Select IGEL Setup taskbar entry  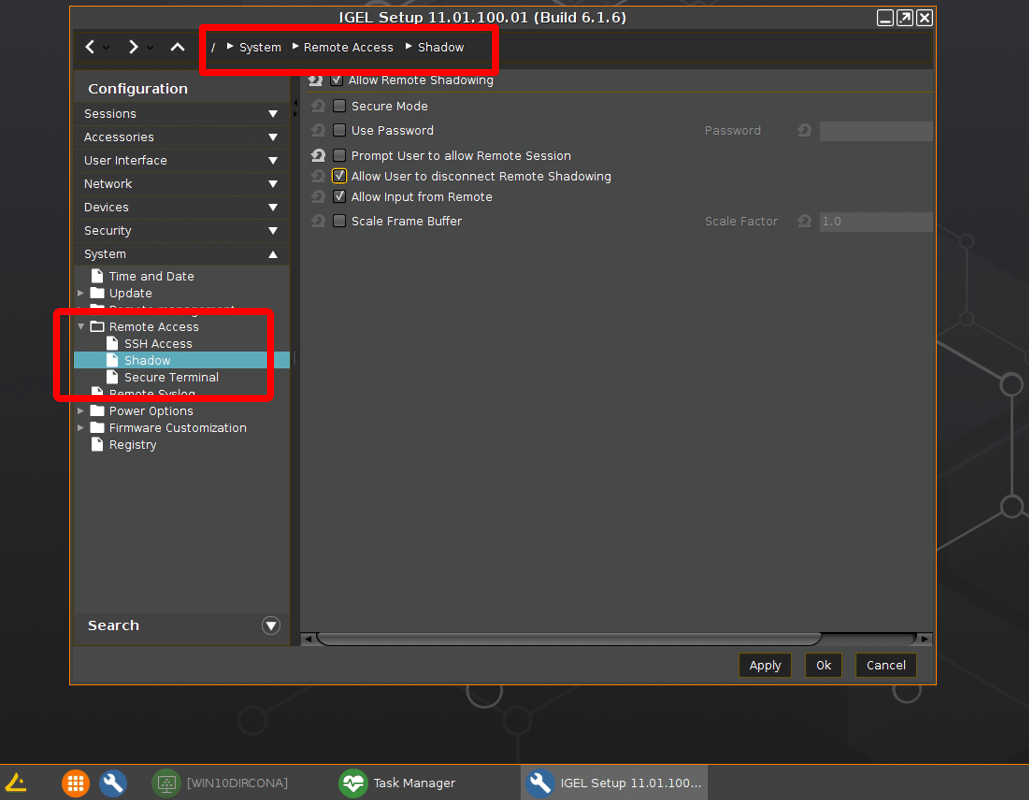pos(614,783)
